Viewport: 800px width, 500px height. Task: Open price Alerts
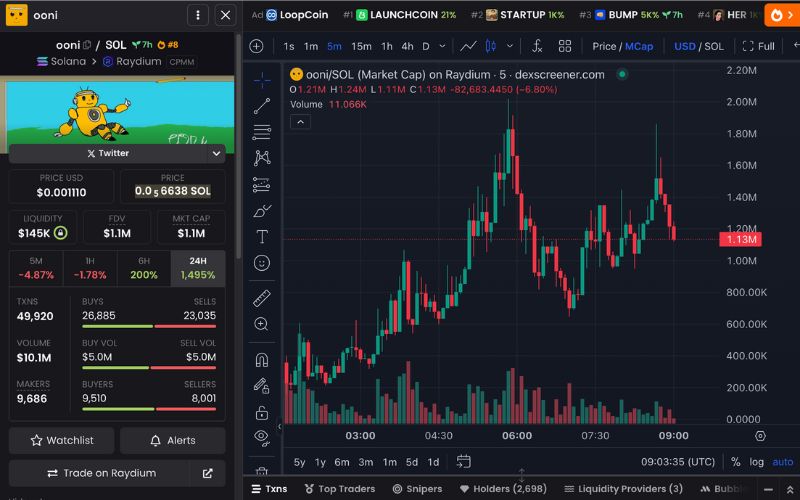coord(173,440)
